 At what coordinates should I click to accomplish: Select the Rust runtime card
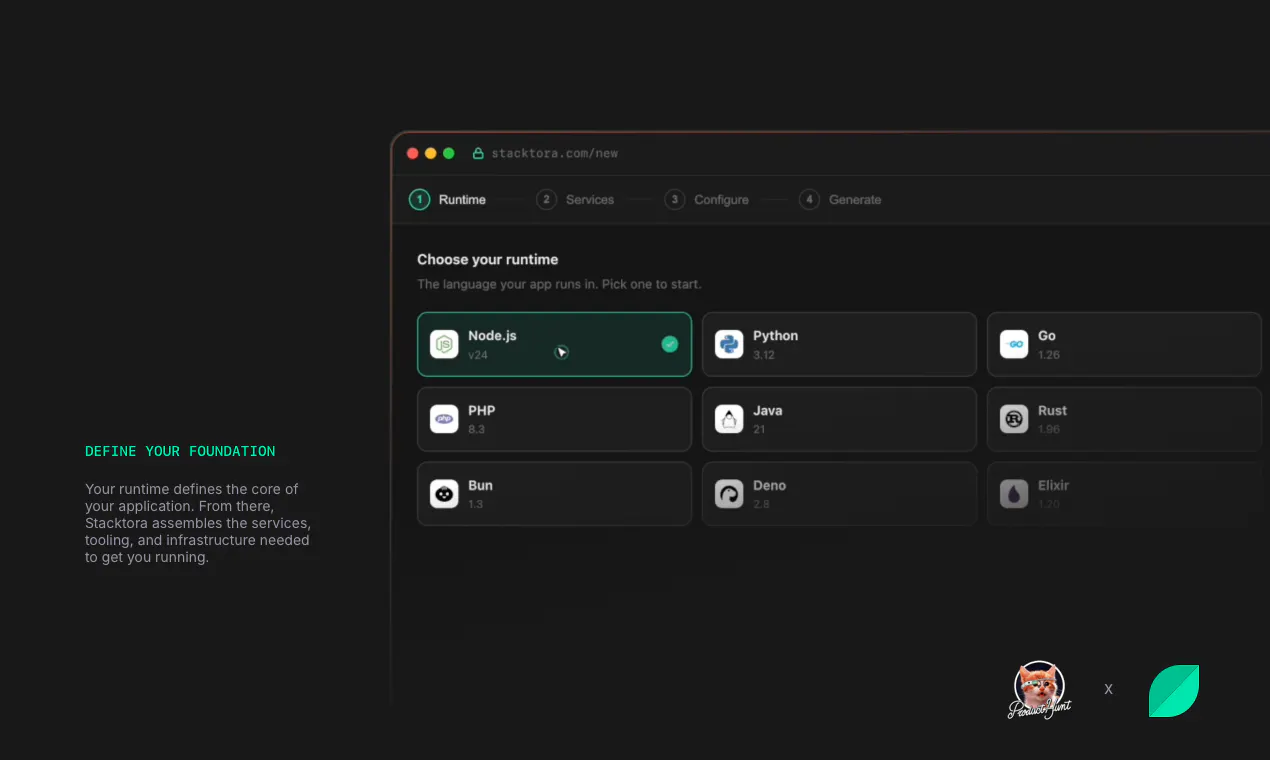[1124, 419]
